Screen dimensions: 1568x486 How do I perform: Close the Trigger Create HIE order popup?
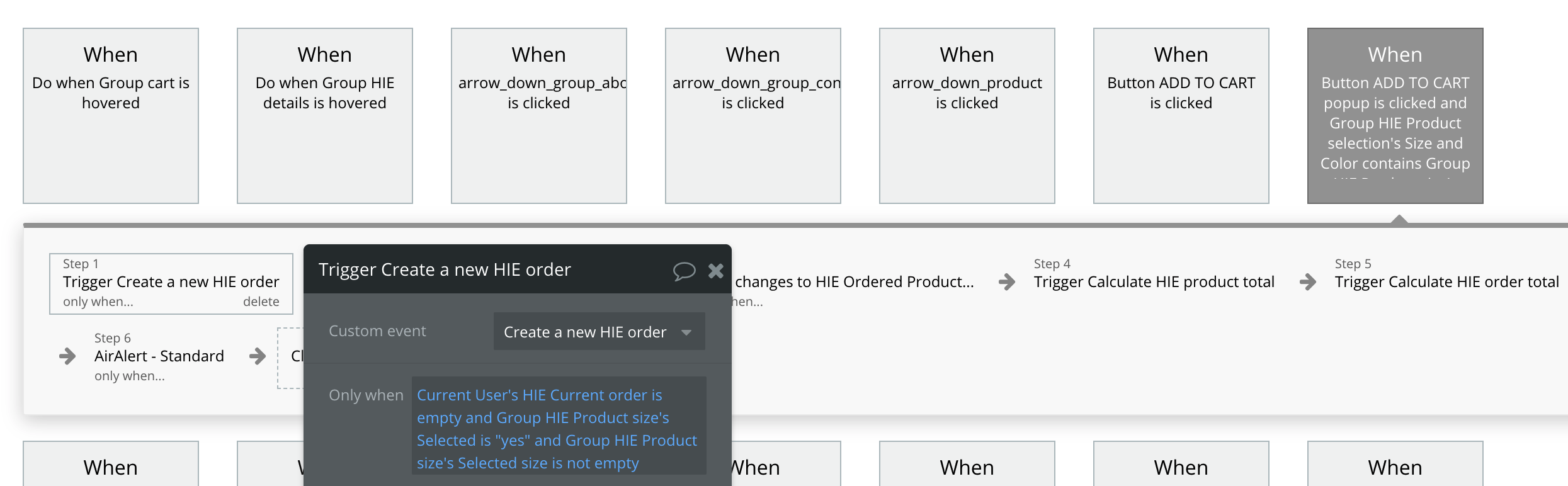716,271
